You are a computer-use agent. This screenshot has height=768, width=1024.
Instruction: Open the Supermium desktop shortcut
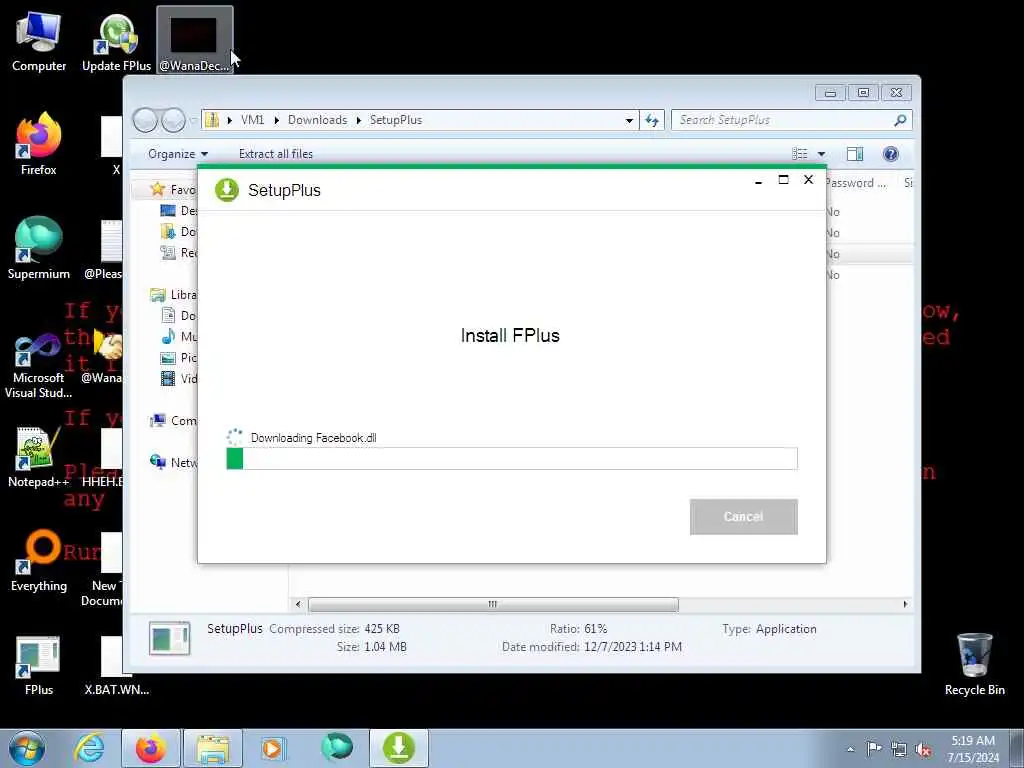tap(39, 248)
